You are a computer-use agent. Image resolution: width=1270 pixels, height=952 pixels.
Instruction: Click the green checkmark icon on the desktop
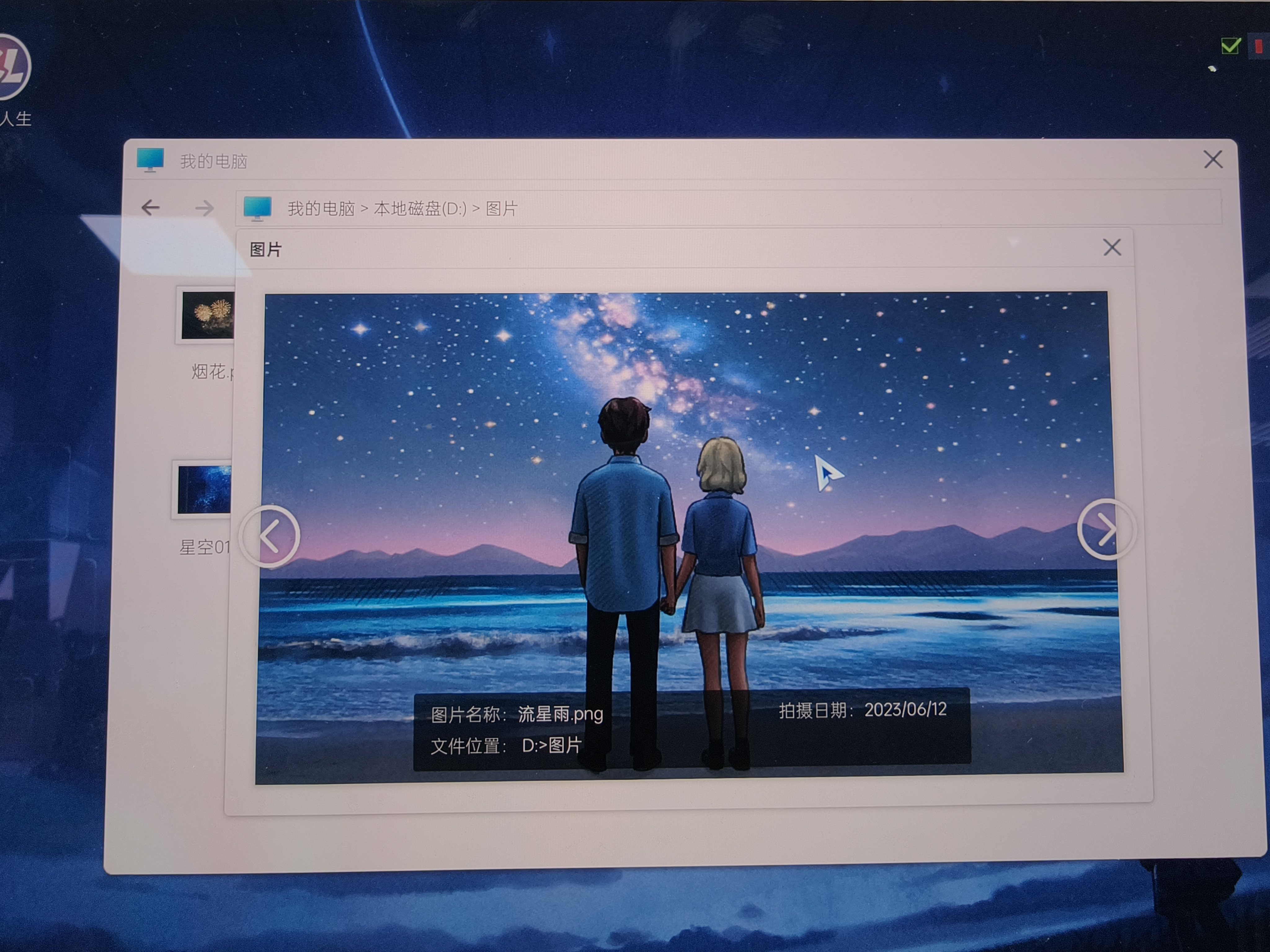point(1230,46)
